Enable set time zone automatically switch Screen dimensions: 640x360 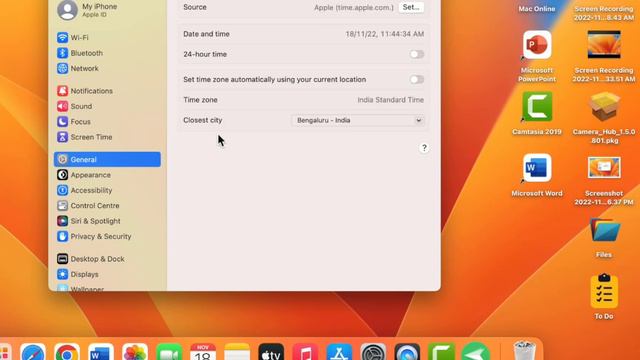[417, 80]
